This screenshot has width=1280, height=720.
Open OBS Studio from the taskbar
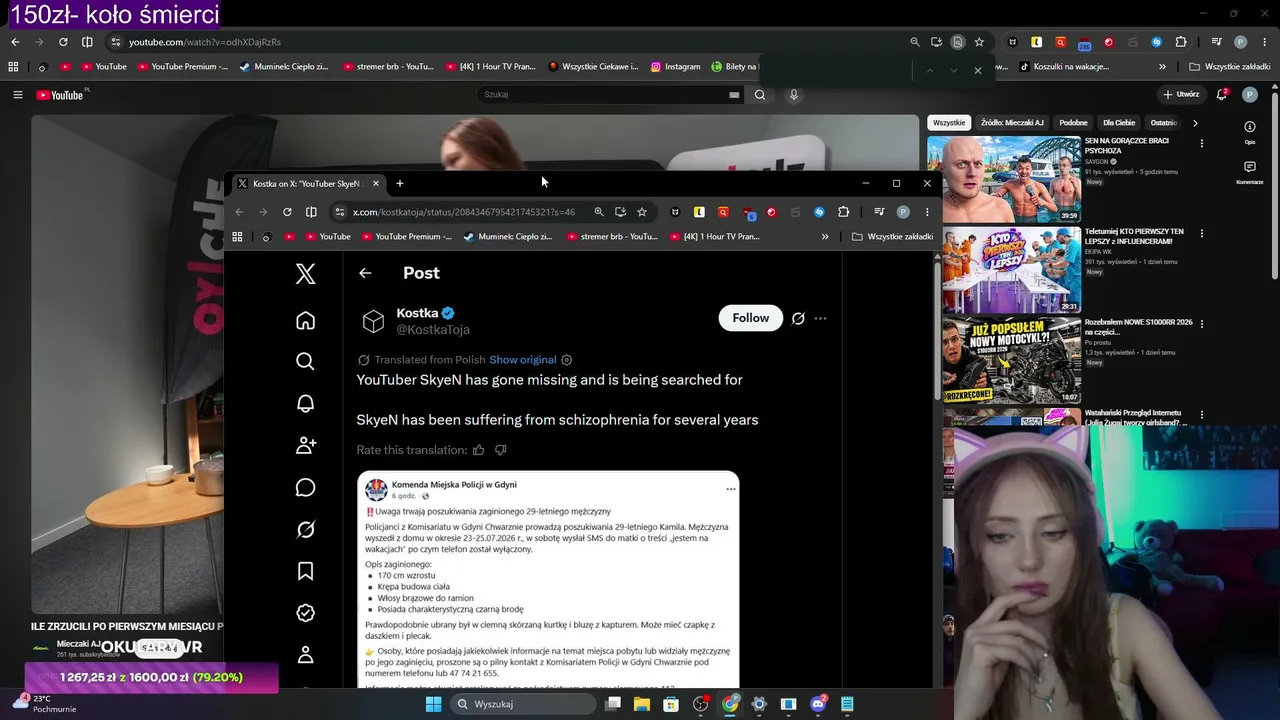[x=701, y=704]
